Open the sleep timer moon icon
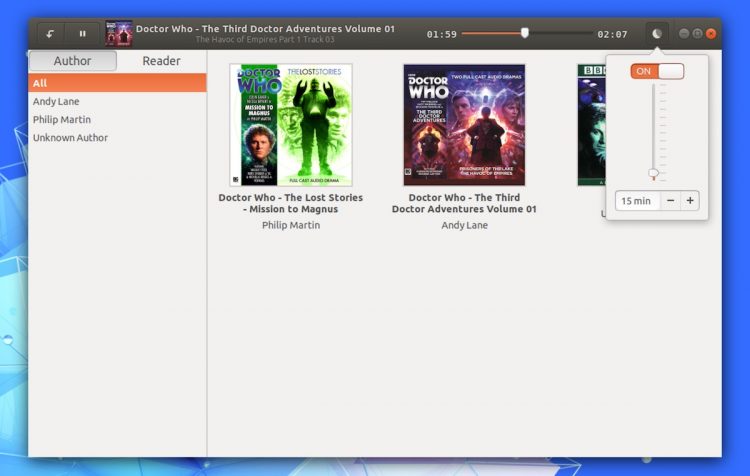Screen dimensions: 750x476 coord(657,33)
